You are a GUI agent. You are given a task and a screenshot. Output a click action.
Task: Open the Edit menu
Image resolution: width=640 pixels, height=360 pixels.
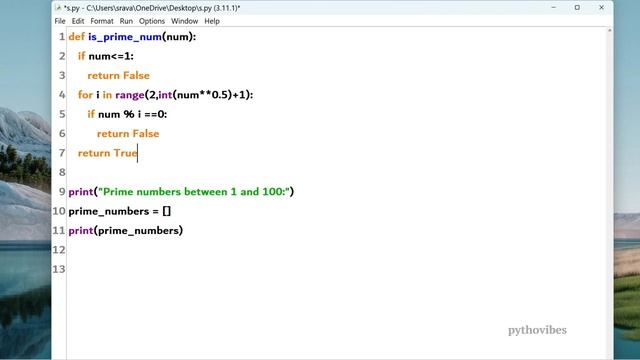tap(78, 21)
